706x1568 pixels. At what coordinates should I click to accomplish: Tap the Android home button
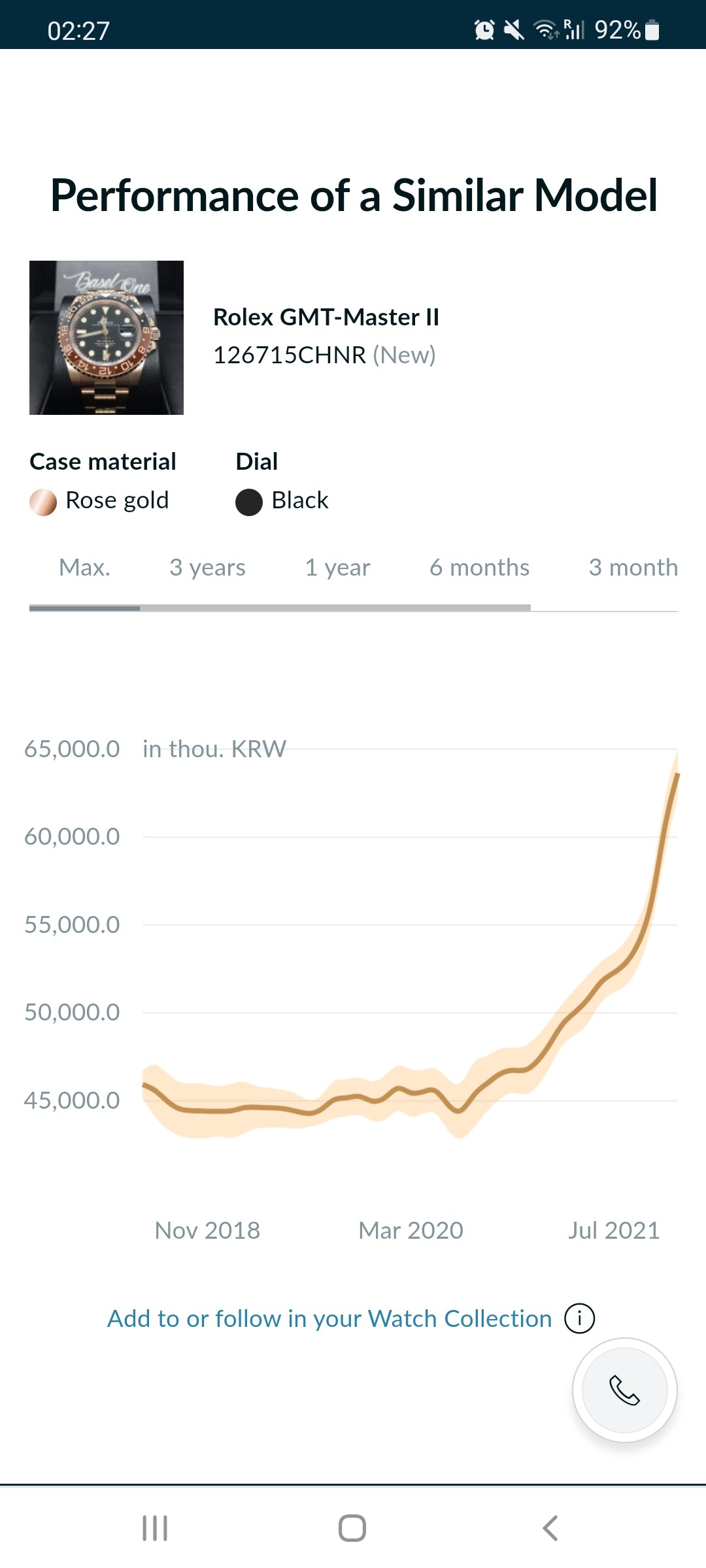click(352, 1528)
